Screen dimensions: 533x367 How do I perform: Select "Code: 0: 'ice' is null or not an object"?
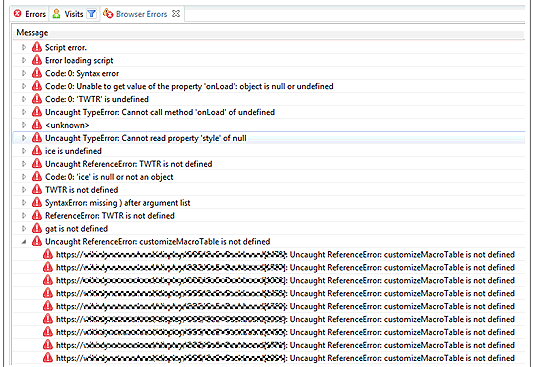[x=109, y=177]
